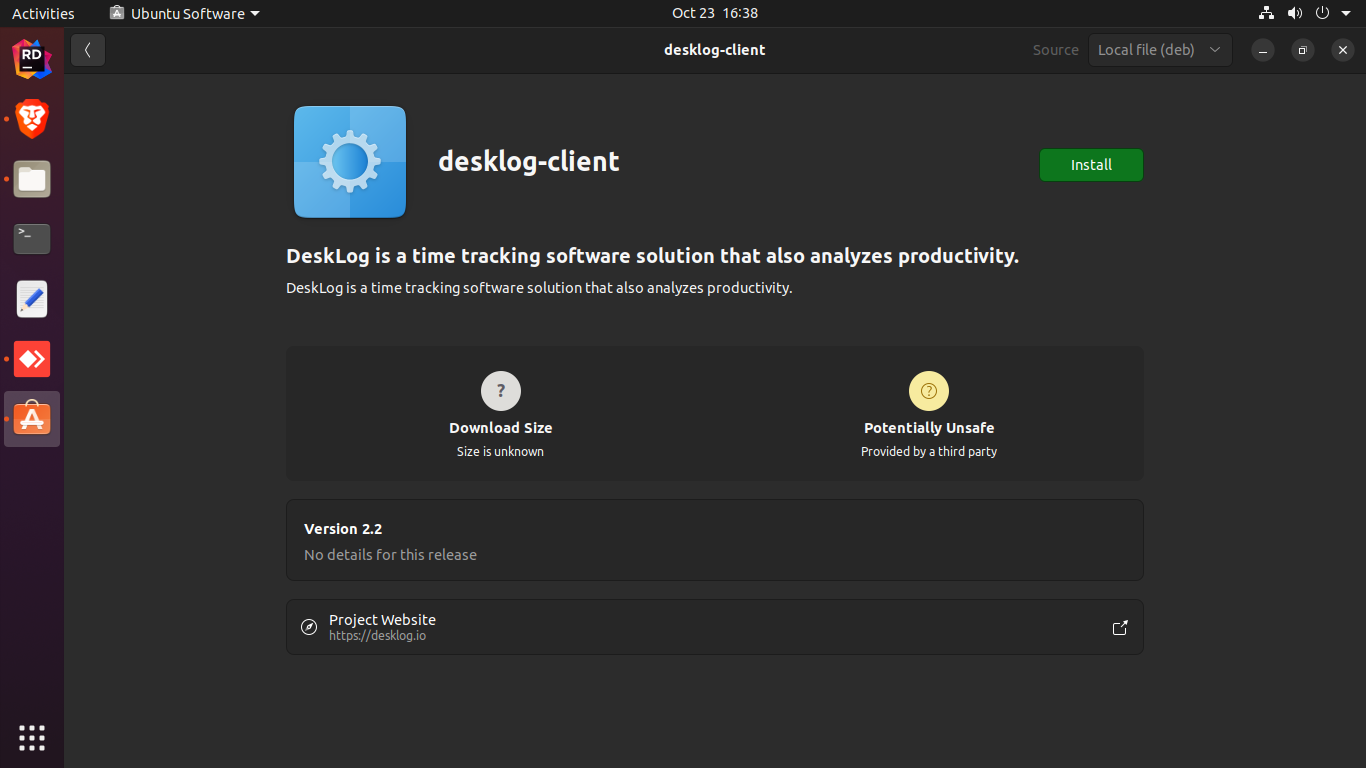1366x768 pixels.
Task: Click the desklog-client title in header bar
Action: [x=715, y=50]
